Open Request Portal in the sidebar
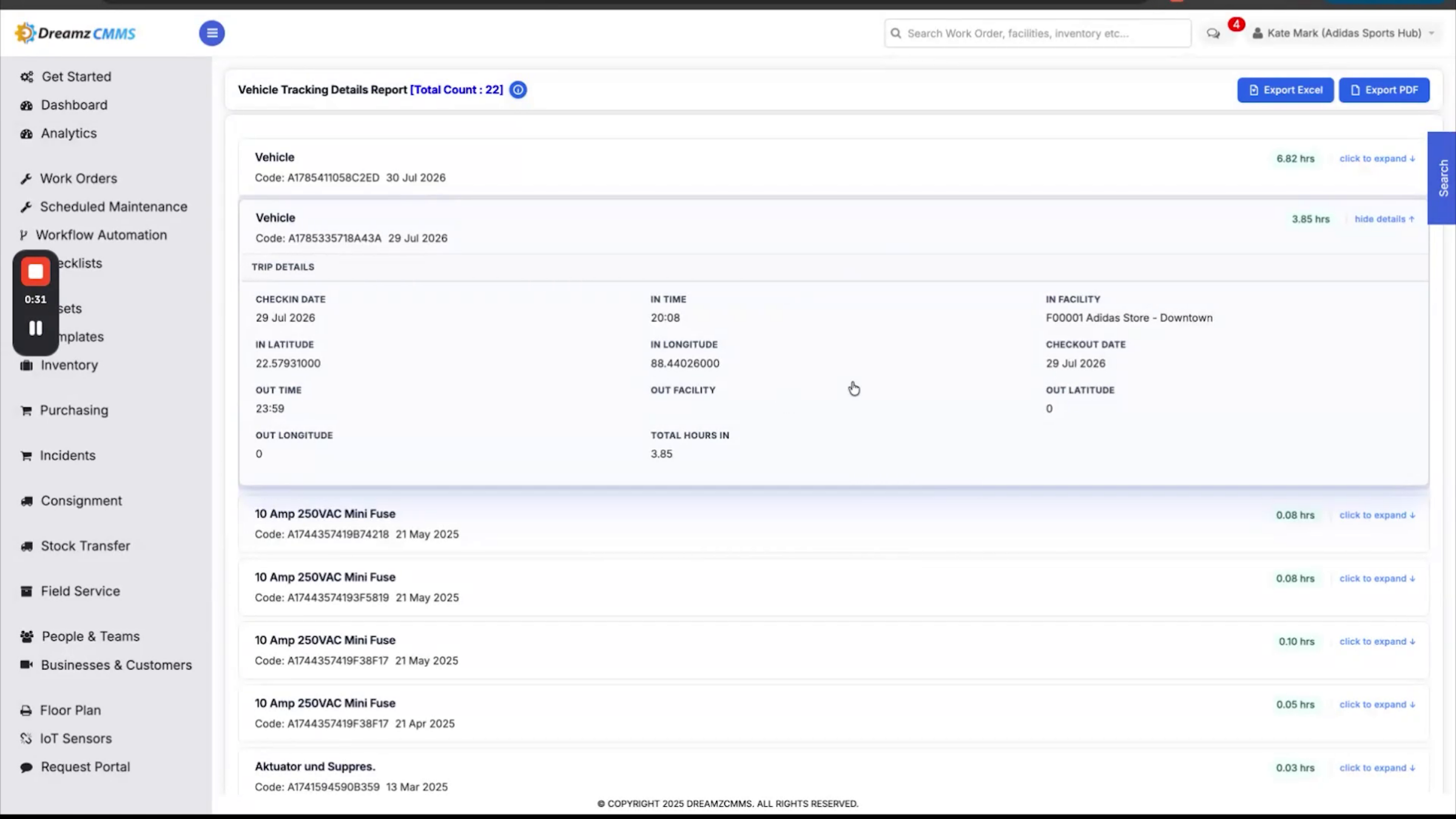Screen dimensions: 1456x819 tap(86, 767)
